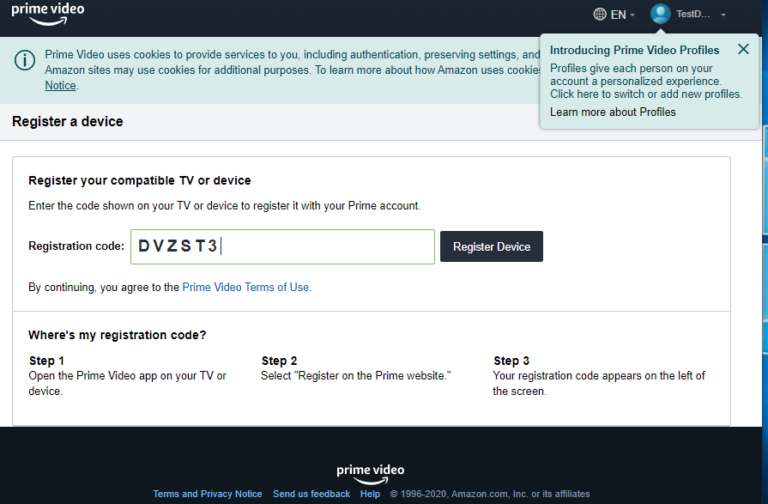Click the Step 2 label
Image resolution: width=768 pixels, height=504 pixels.
tap(279, 361)
